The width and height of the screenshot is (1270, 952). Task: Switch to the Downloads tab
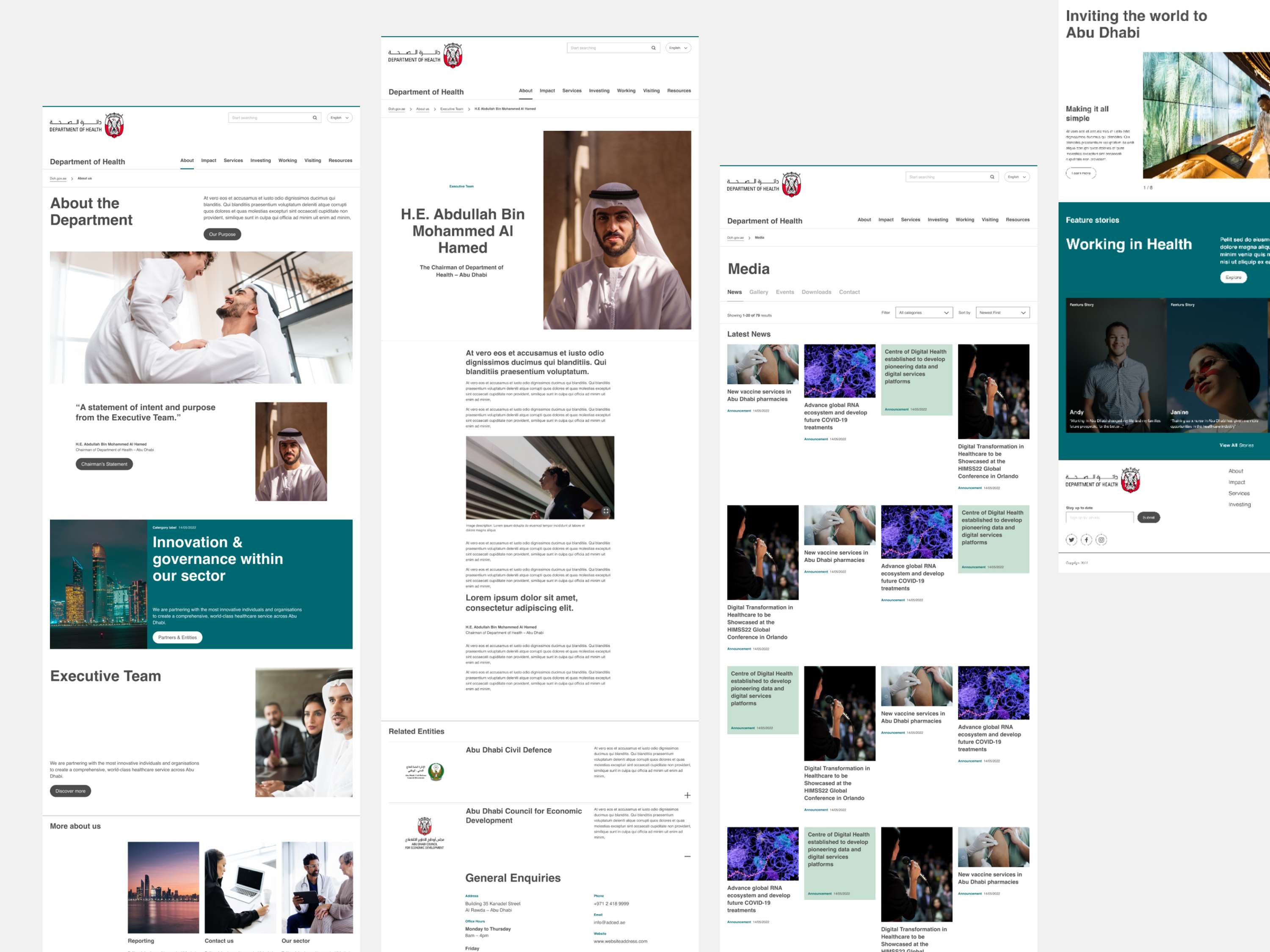[x=817, y=292]
